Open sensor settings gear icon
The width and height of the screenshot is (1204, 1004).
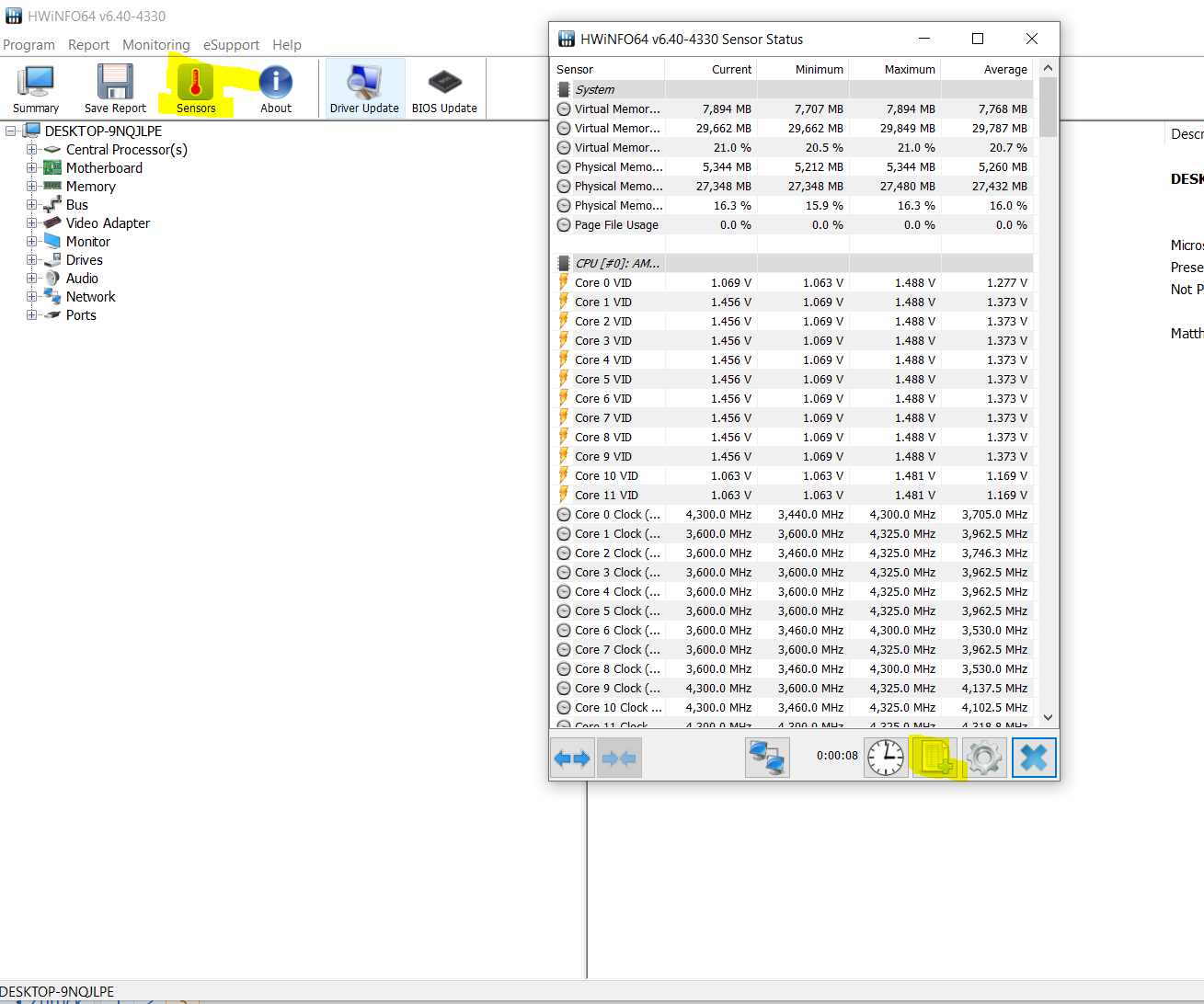984,759
